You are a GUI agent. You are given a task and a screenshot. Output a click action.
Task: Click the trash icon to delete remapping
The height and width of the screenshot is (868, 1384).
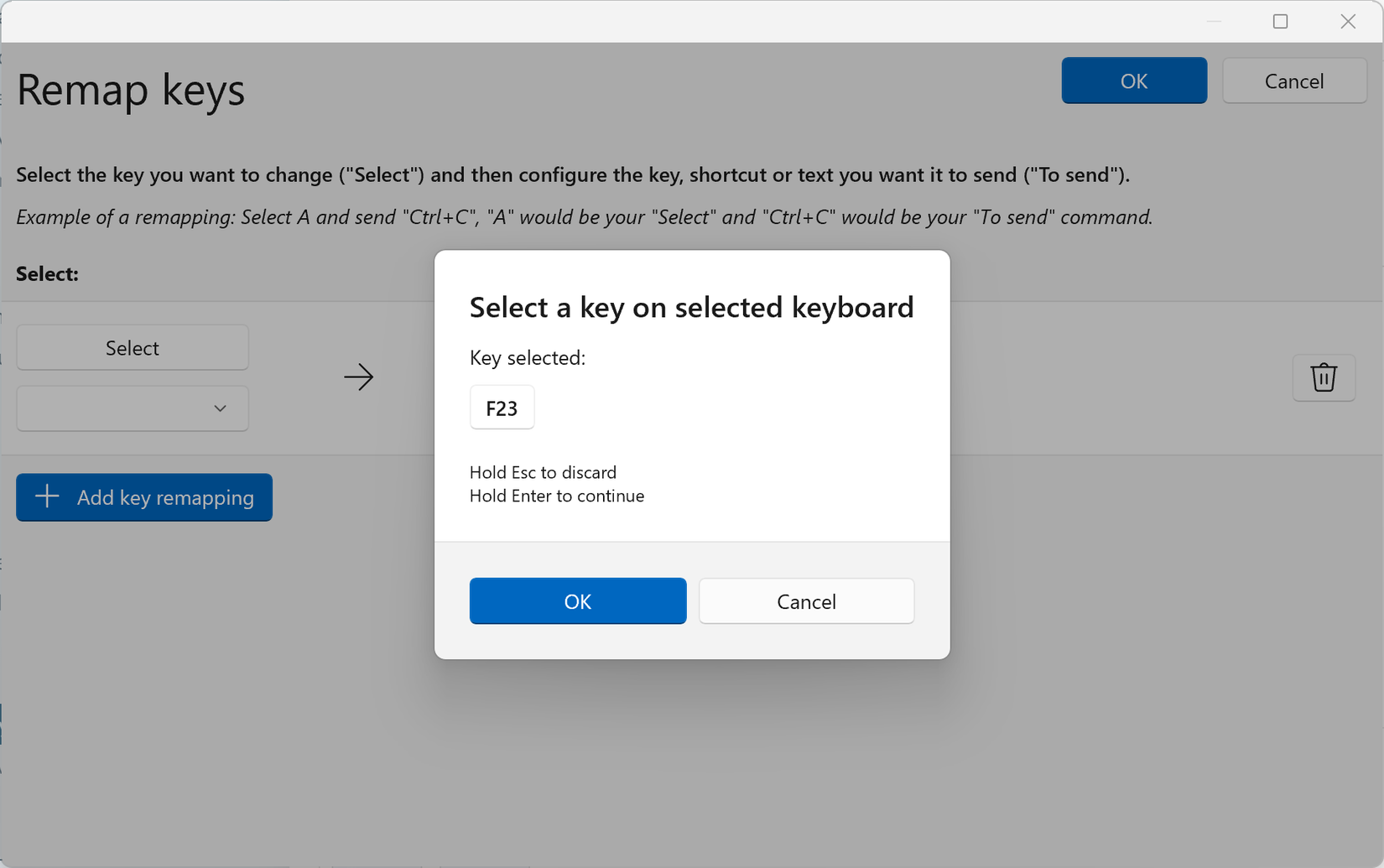click(1324, 377)
